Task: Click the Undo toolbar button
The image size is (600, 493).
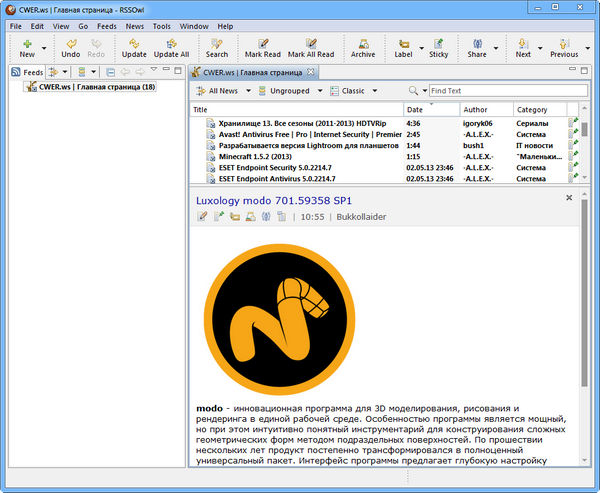Action: pos(70,48)
